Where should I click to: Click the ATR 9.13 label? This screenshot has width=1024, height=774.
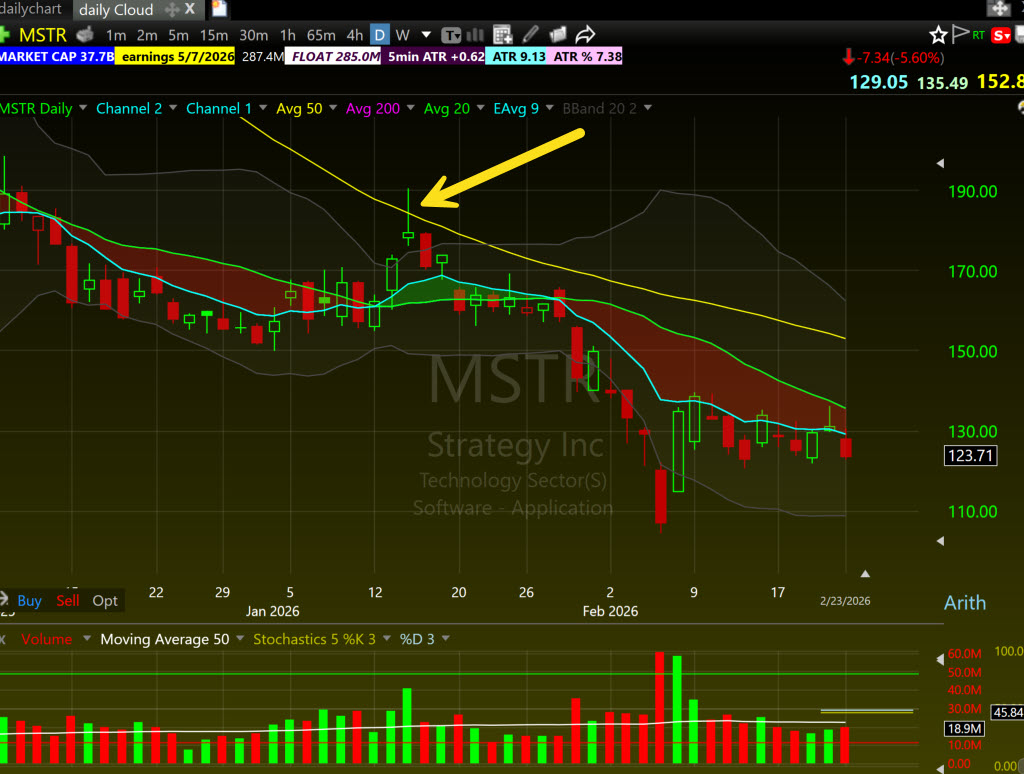[518, 57]
